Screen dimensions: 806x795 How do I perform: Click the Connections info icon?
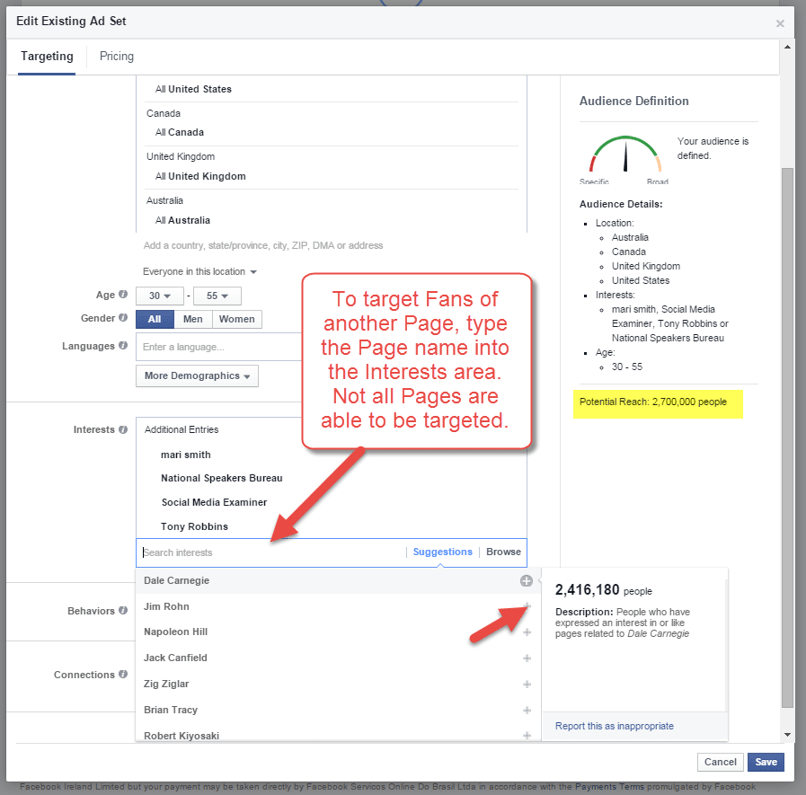[x=123, y=674]
